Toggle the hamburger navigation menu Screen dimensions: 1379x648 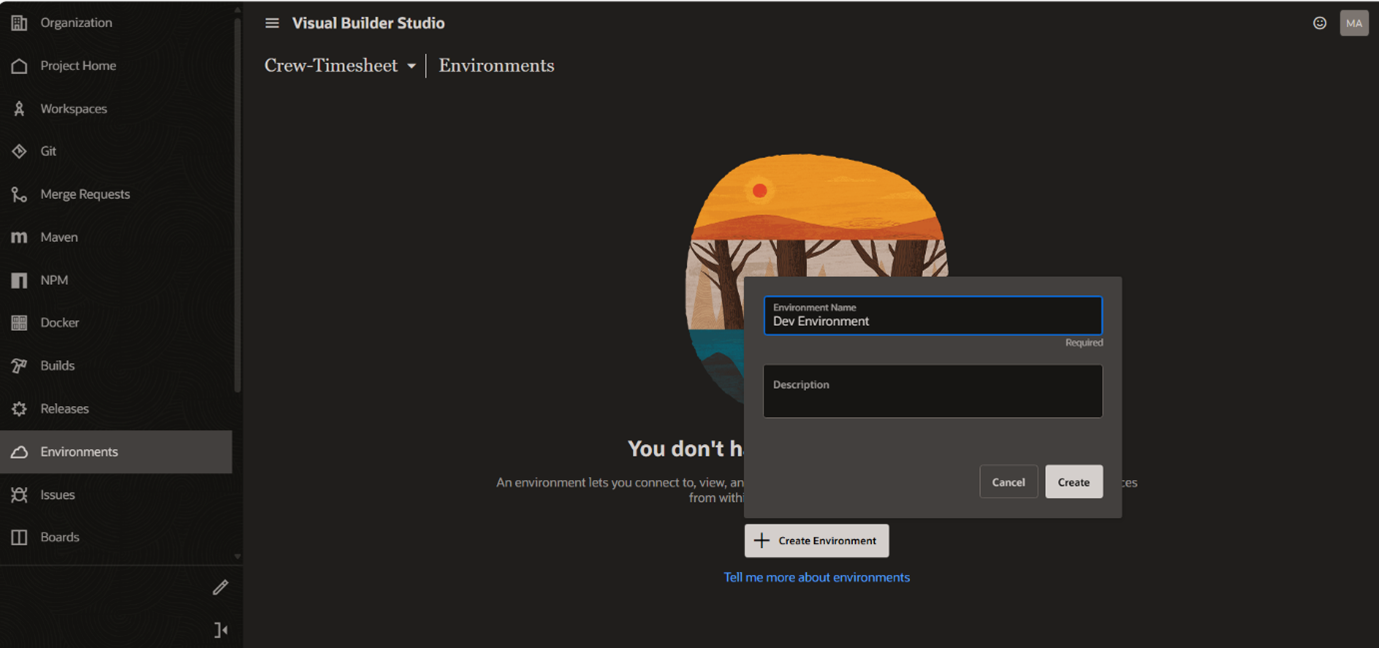[x=272, y=23]
